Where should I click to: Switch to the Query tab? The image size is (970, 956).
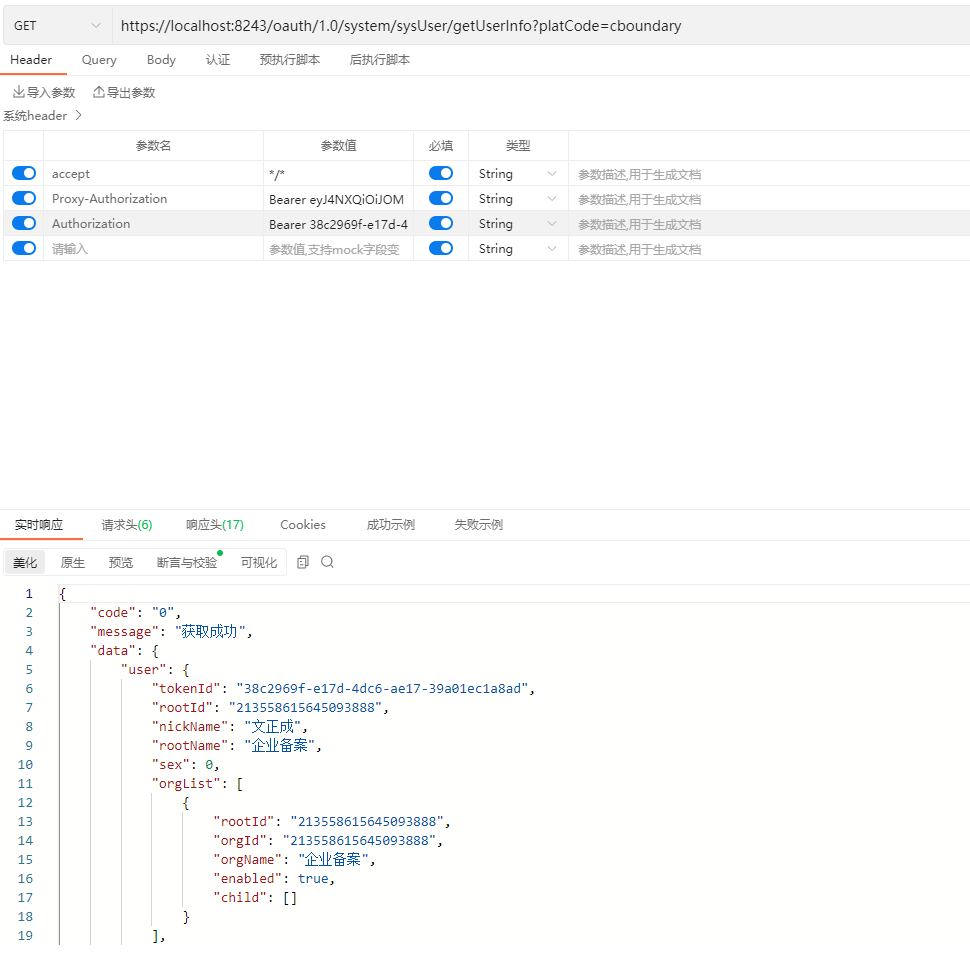pyautogui.click(x=99, y=60)
